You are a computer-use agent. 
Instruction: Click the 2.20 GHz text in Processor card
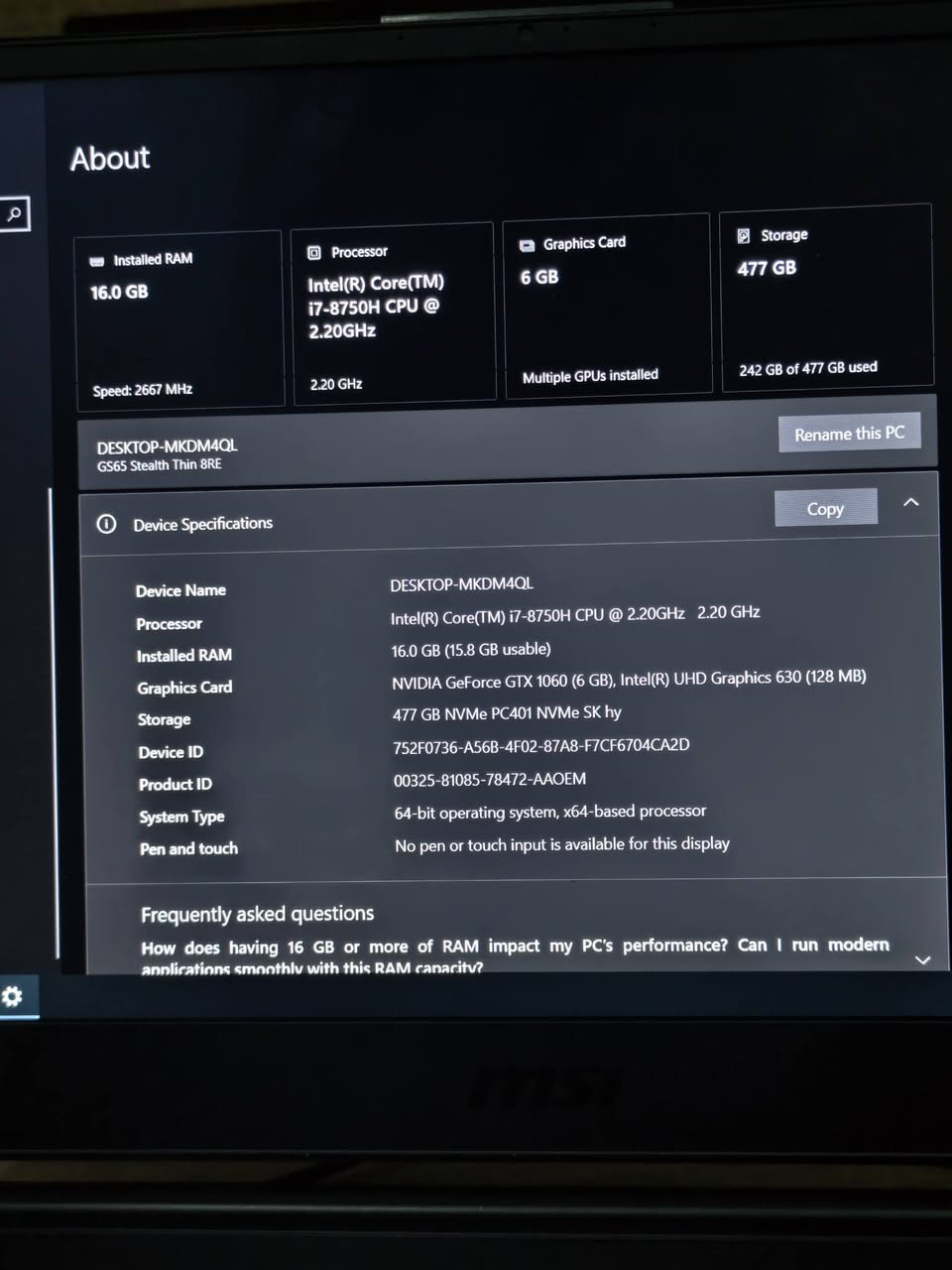tap(336, 384)
